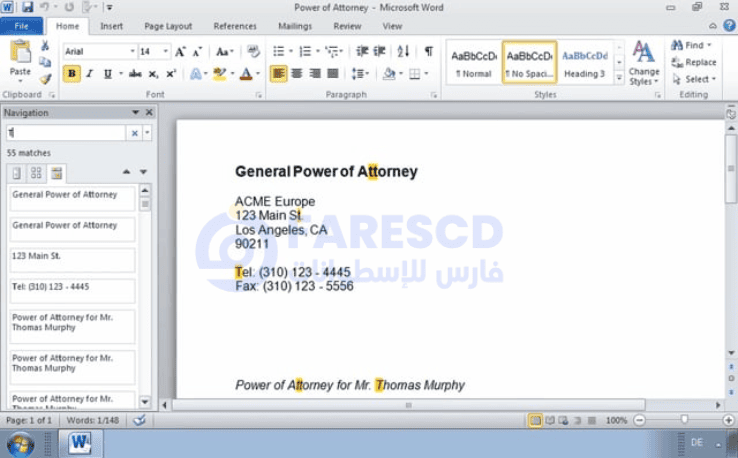Switch to the Review tab
This screenshot has height=458, width=738.
(347, 26)
